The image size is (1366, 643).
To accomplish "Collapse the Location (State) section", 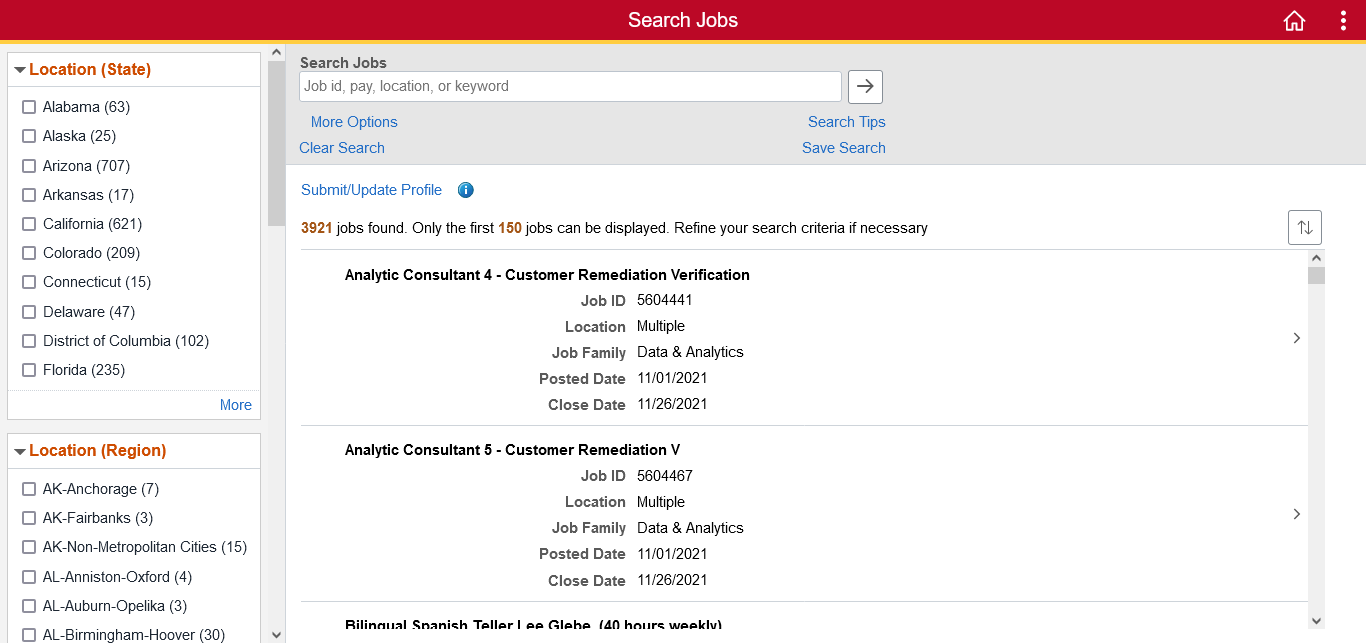I will 20,70.
